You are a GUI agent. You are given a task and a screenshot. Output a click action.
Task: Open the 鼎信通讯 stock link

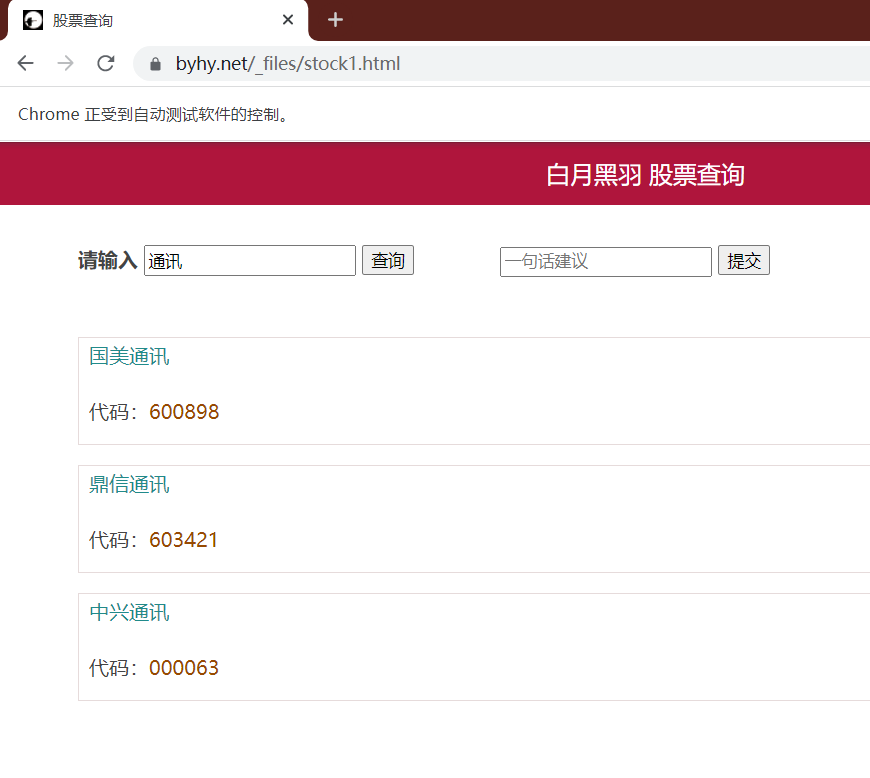click(x=129, y=484)
